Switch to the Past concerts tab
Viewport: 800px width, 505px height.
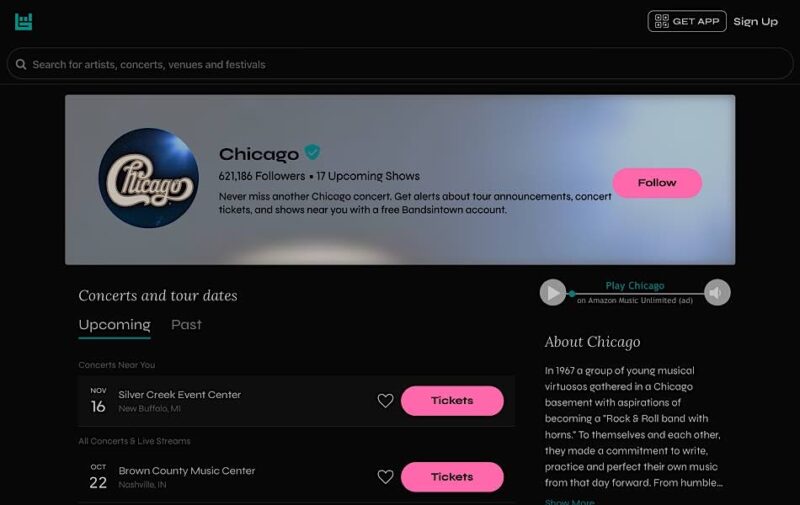[x=186, y=325]
